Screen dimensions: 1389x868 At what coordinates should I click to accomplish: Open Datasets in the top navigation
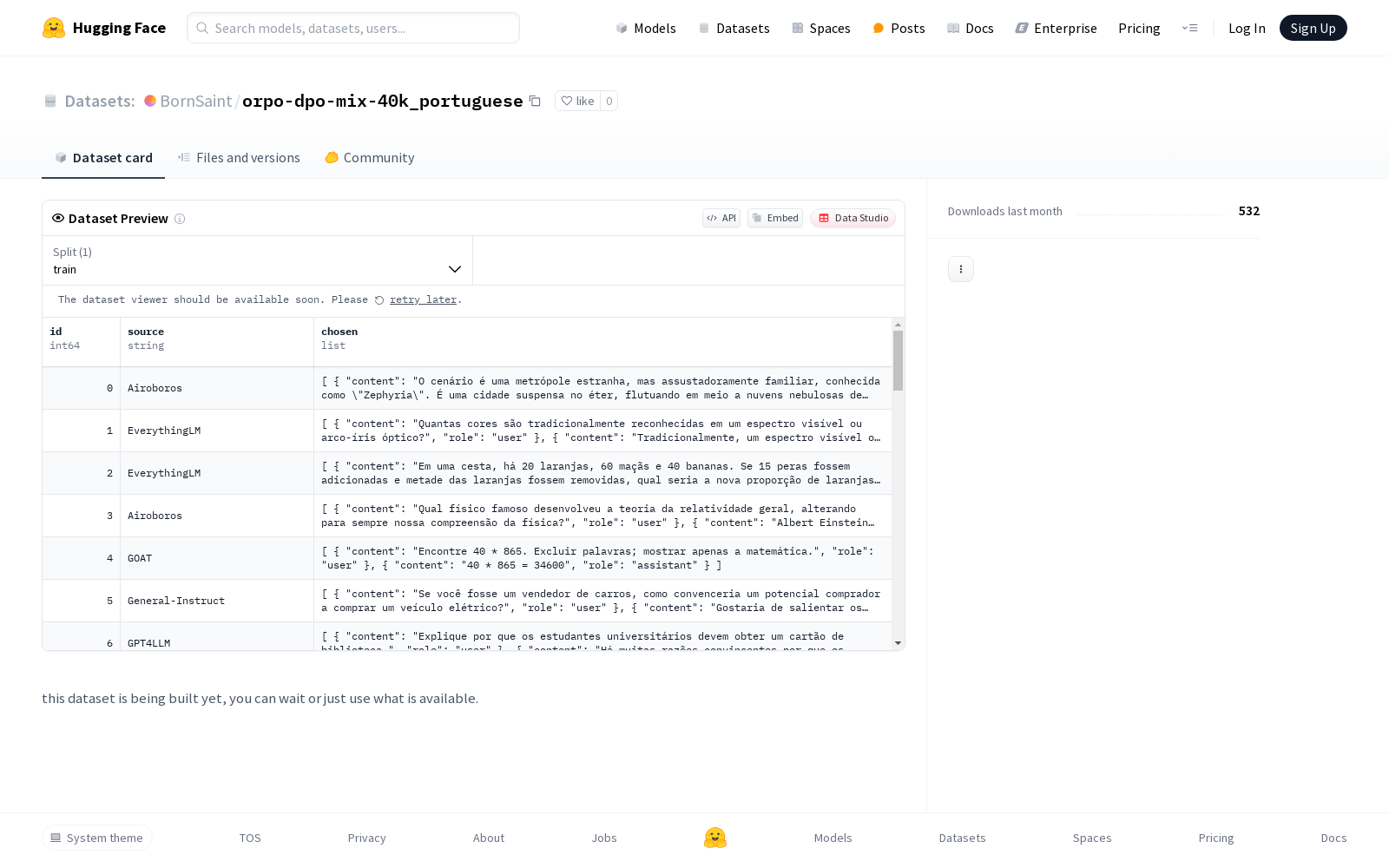click(734, 28)
